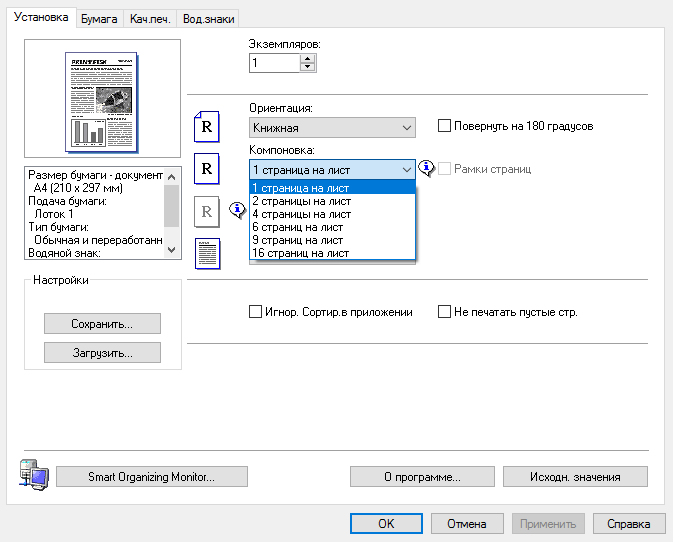
Task: Increase copies with the up stepper arrow
Action: [307, 58]
